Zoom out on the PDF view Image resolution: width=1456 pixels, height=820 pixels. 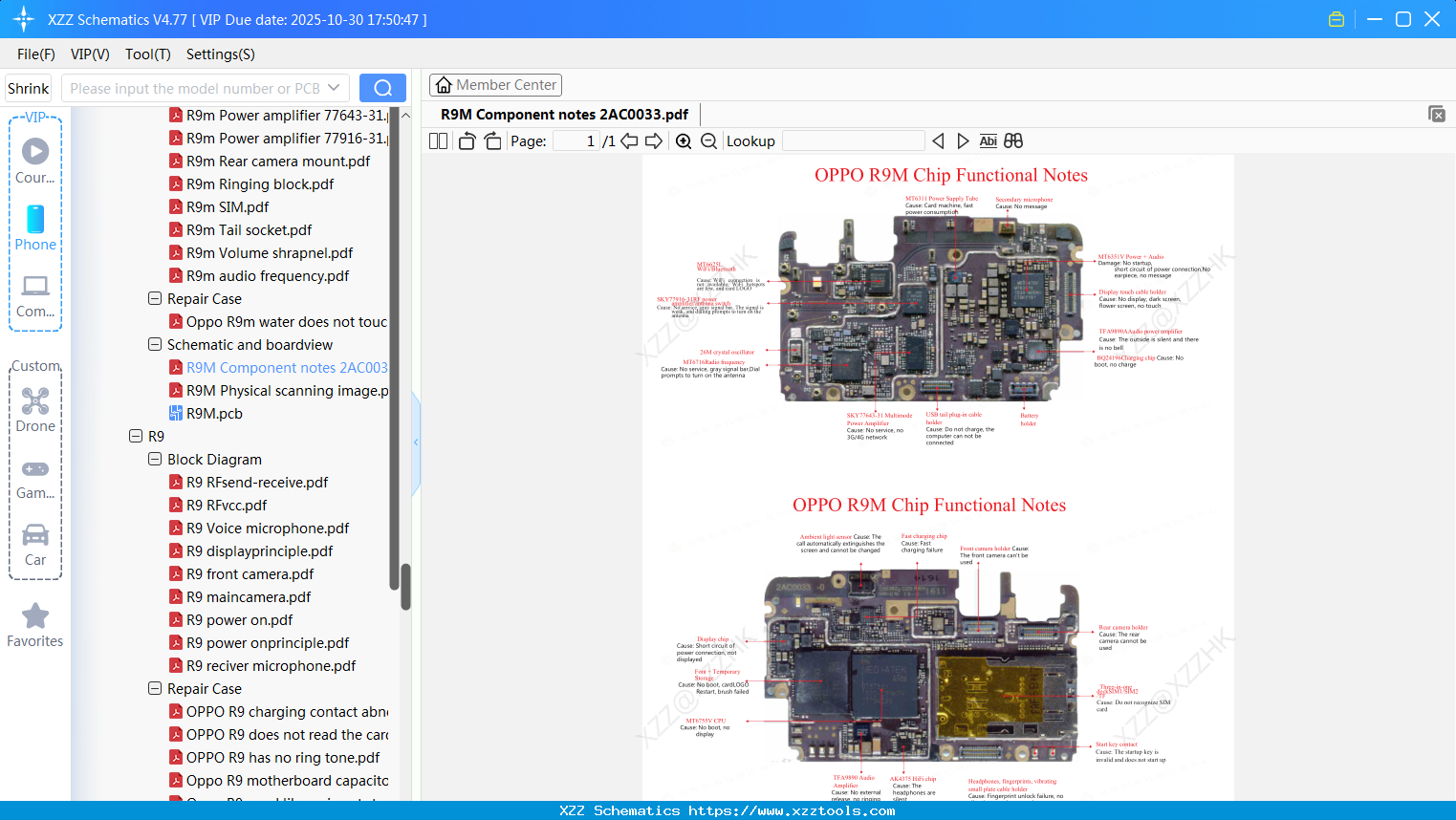pos(709,140)
